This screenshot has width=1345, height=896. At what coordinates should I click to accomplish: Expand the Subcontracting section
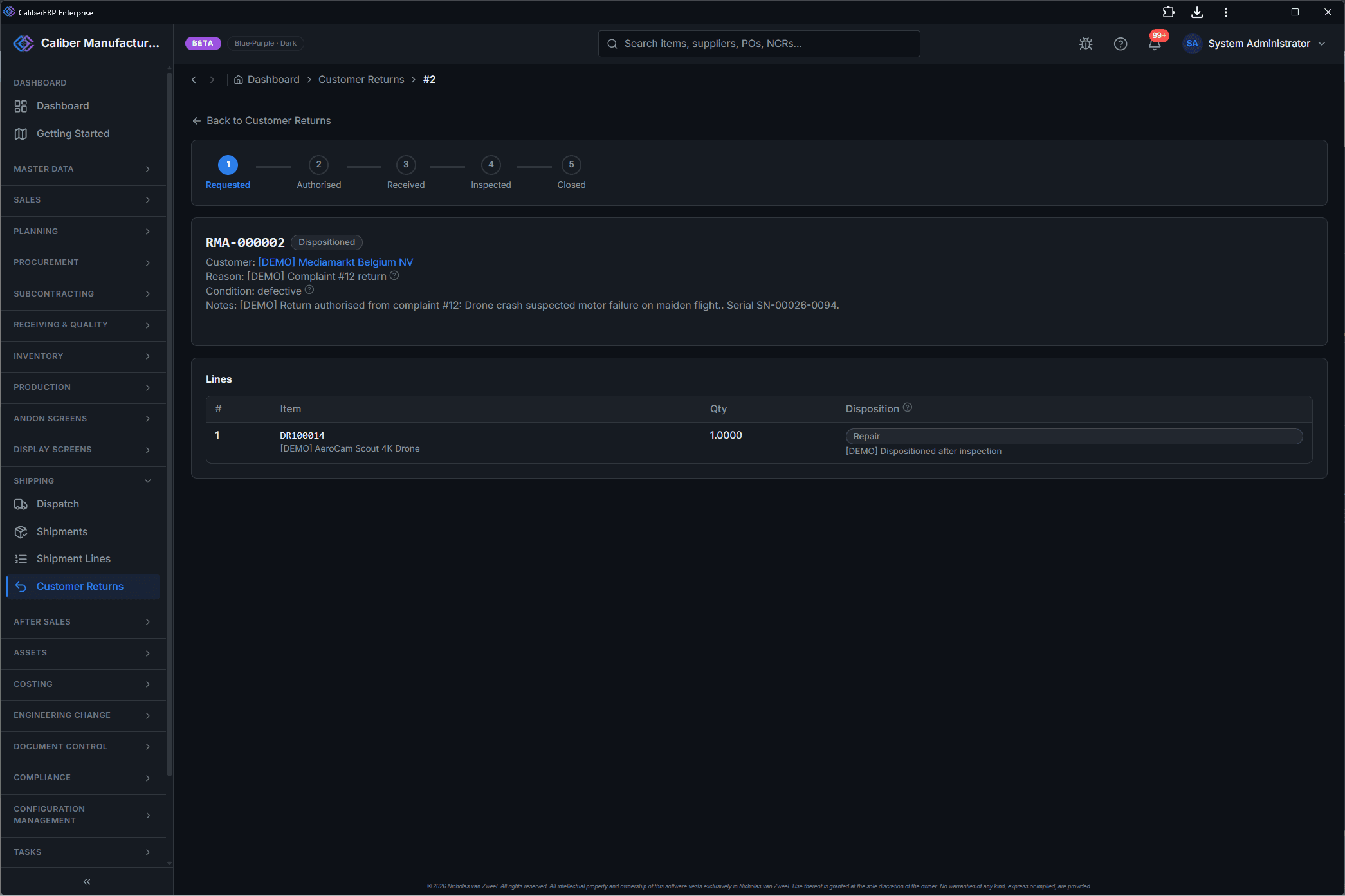pos(83,294)
